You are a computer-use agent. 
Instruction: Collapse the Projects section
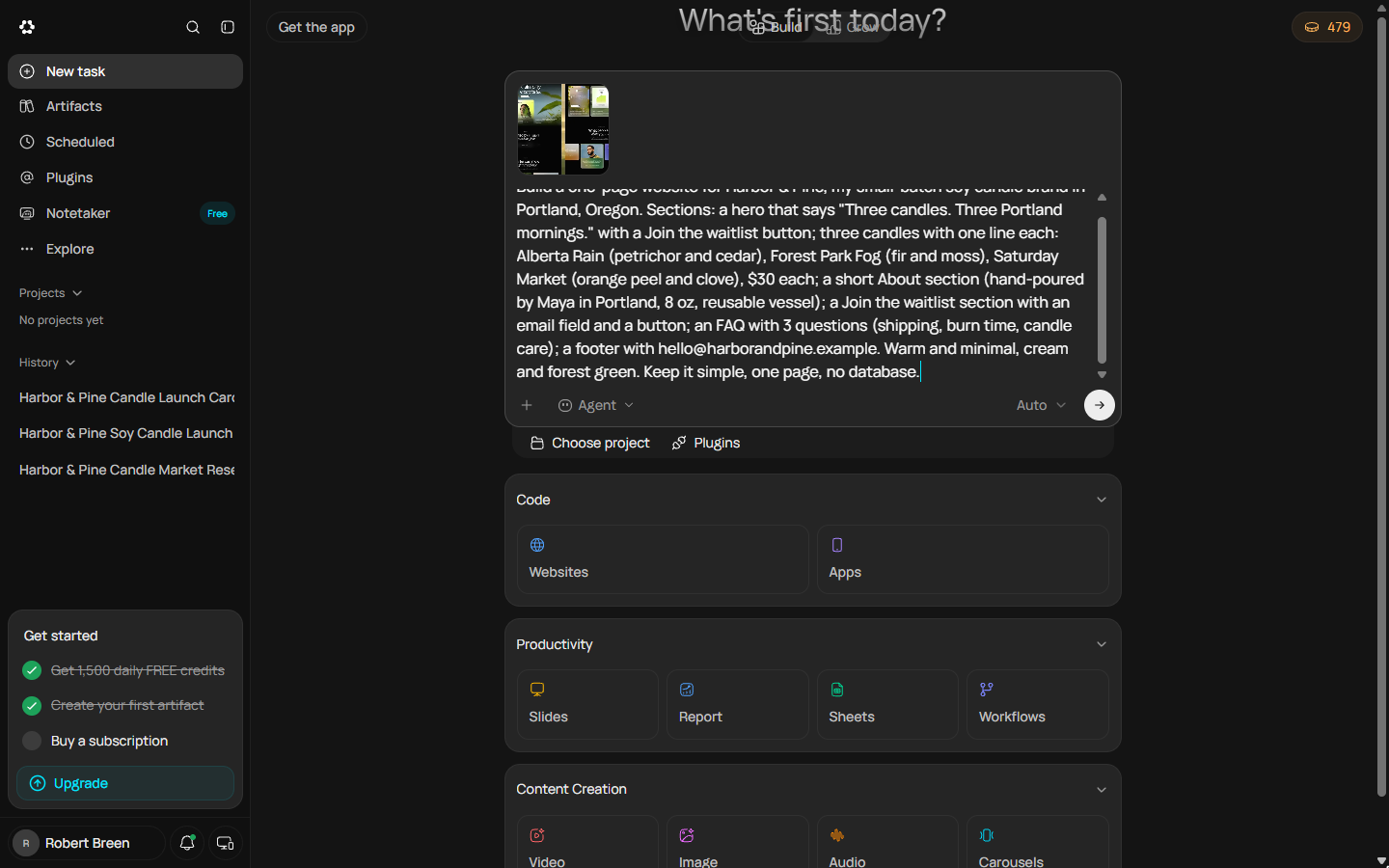point(50,293)
